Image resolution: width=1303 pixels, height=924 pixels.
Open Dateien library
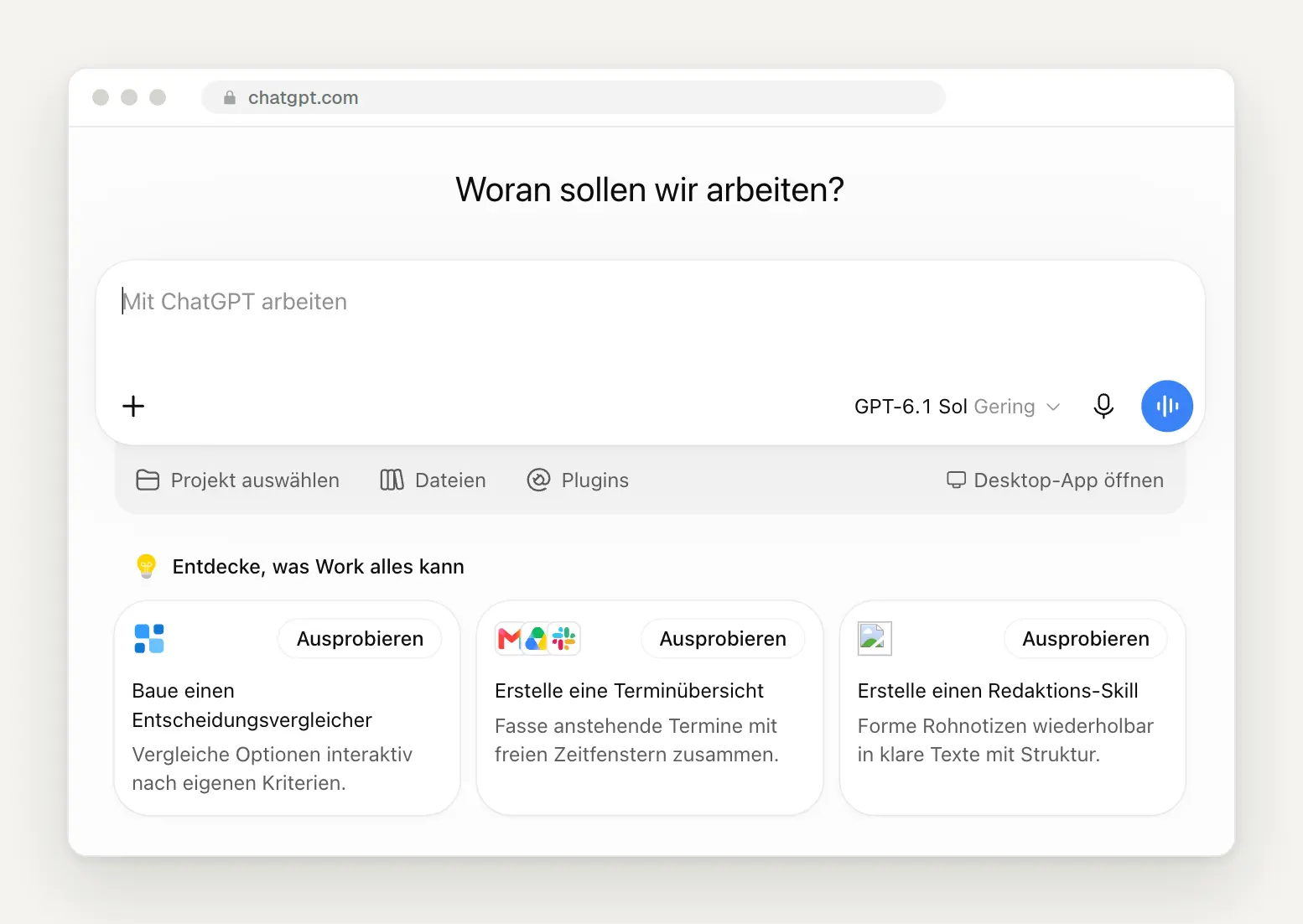coord(433,480)
